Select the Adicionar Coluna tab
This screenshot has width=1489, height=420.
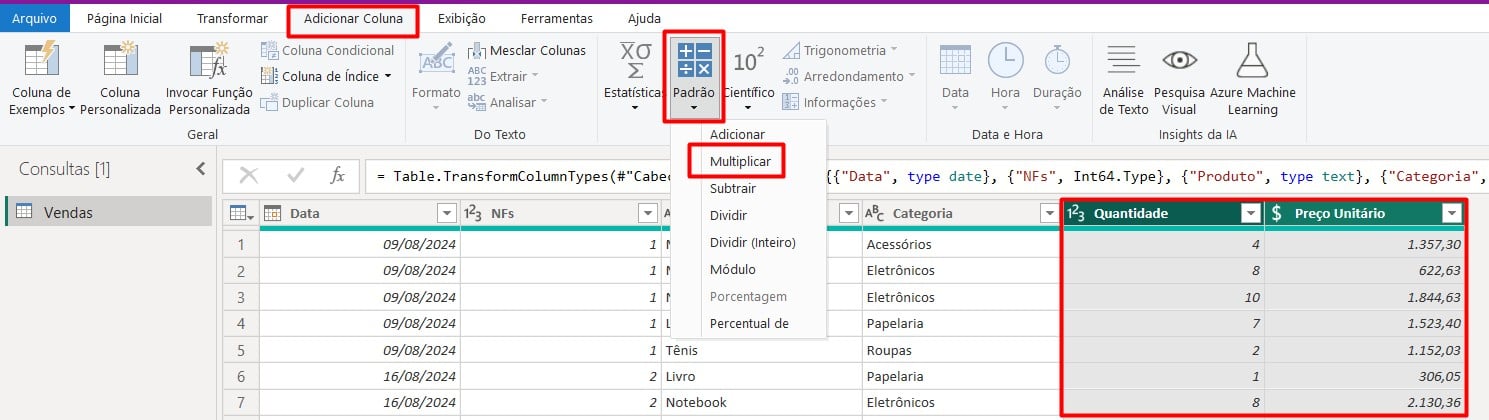click(x=353, y=18)
